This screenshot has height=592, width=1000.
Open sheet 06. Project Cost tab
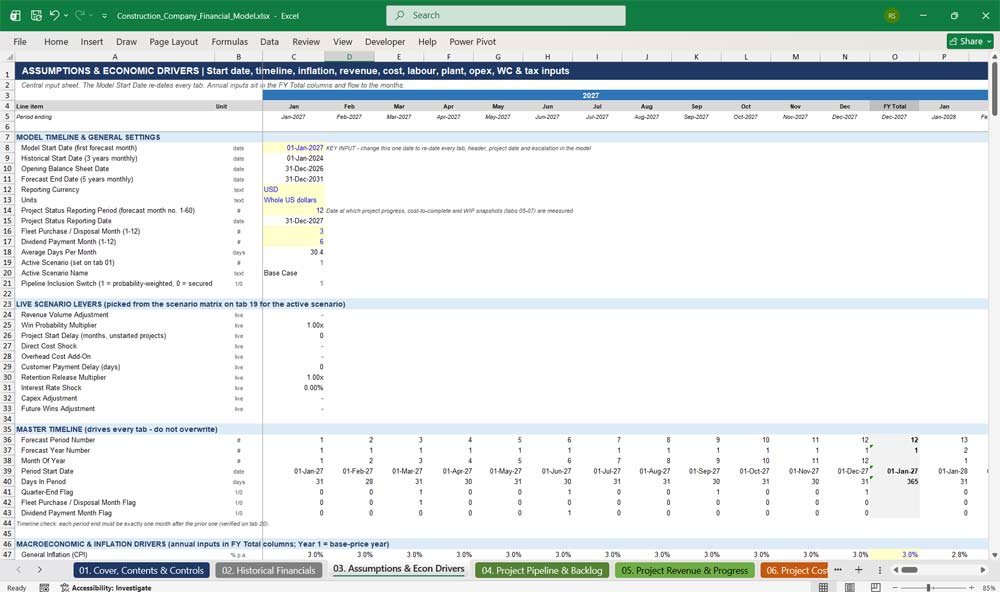click(x=794, y=570)
